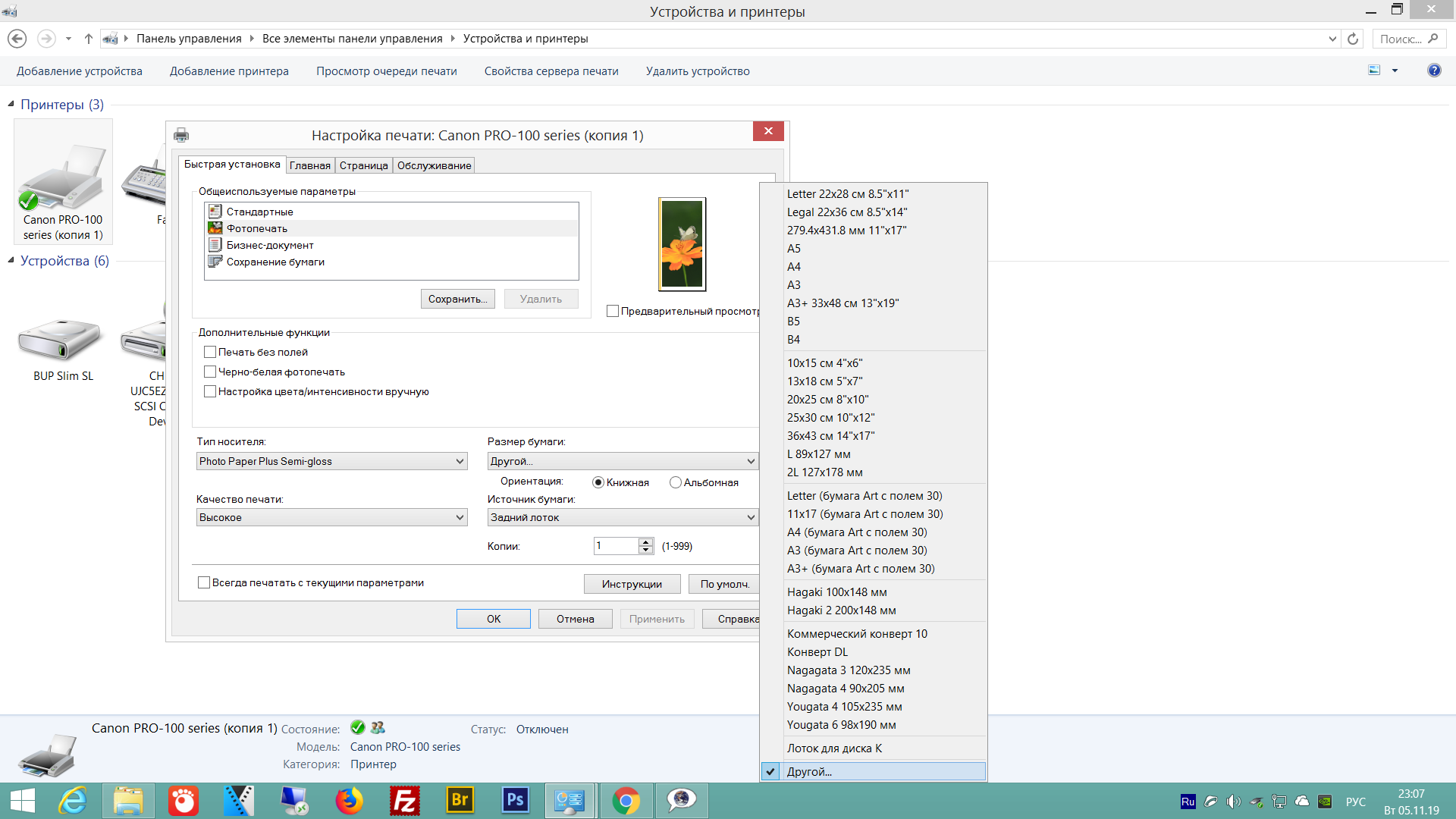Choose A4 paper size from the list
The height and width of the screenshot is (819, 1456).
click(874, 267)
